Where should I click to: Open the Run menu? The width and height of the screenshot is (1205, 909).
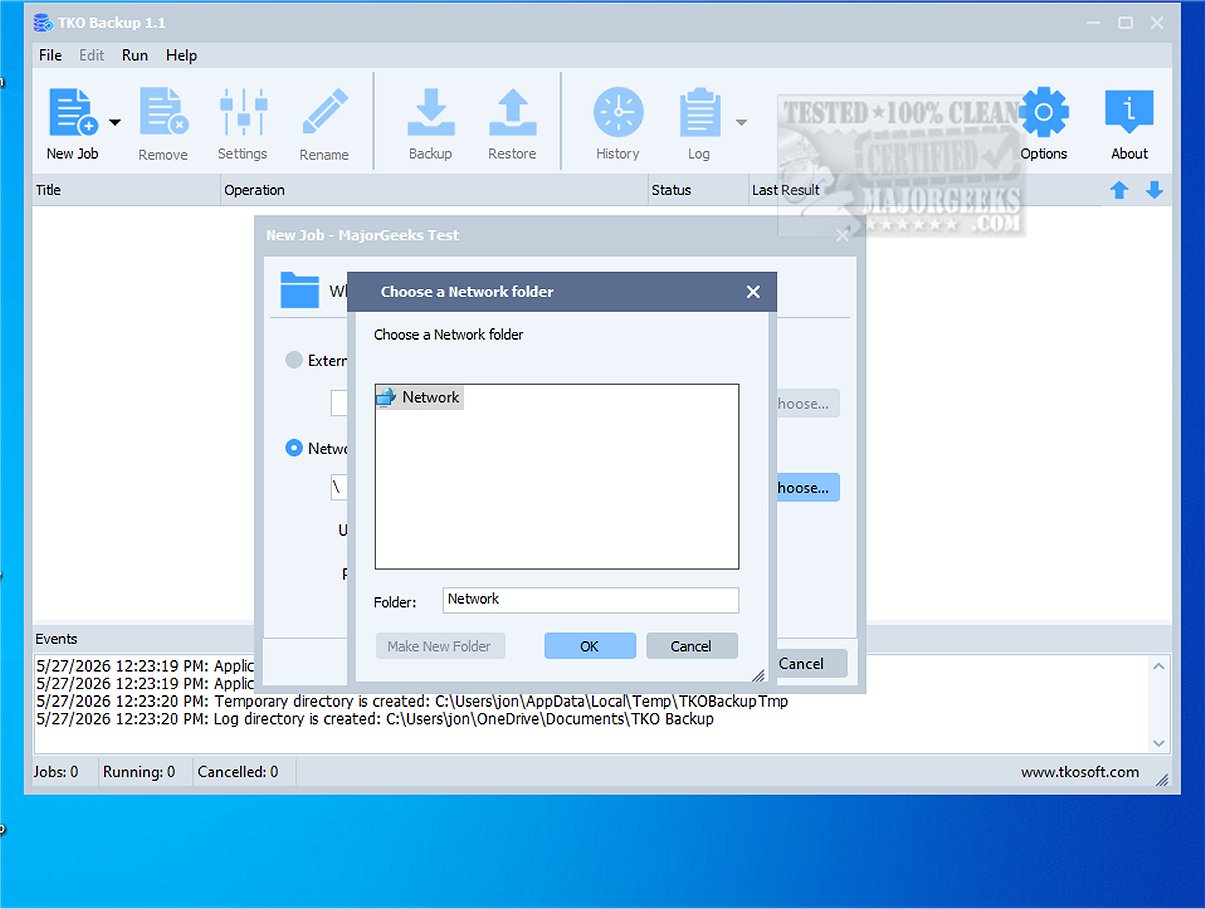tap(135, 55)
